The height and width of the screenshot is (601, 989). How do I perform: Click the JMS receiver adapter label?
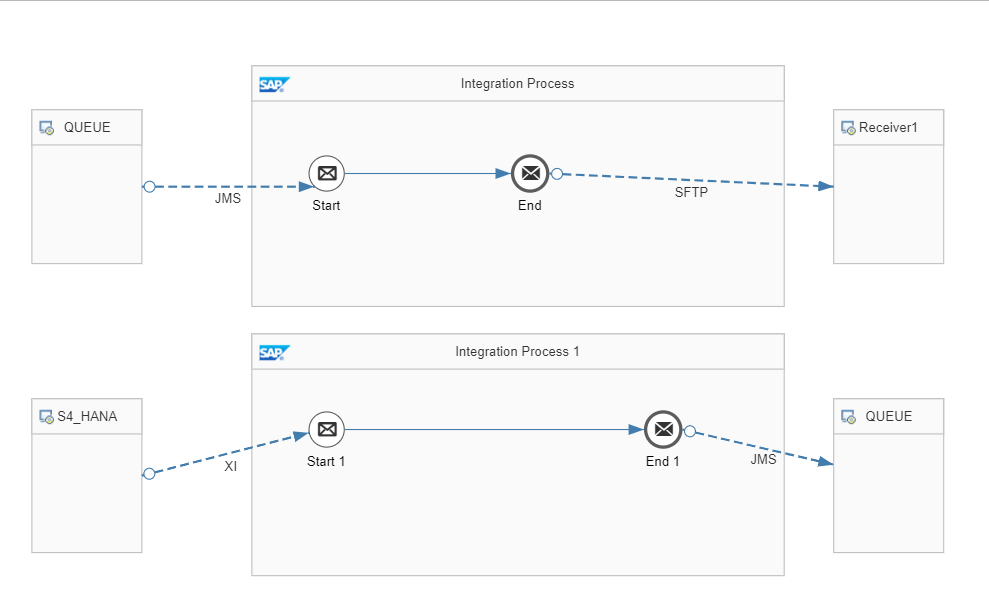[x=763, y=460]
